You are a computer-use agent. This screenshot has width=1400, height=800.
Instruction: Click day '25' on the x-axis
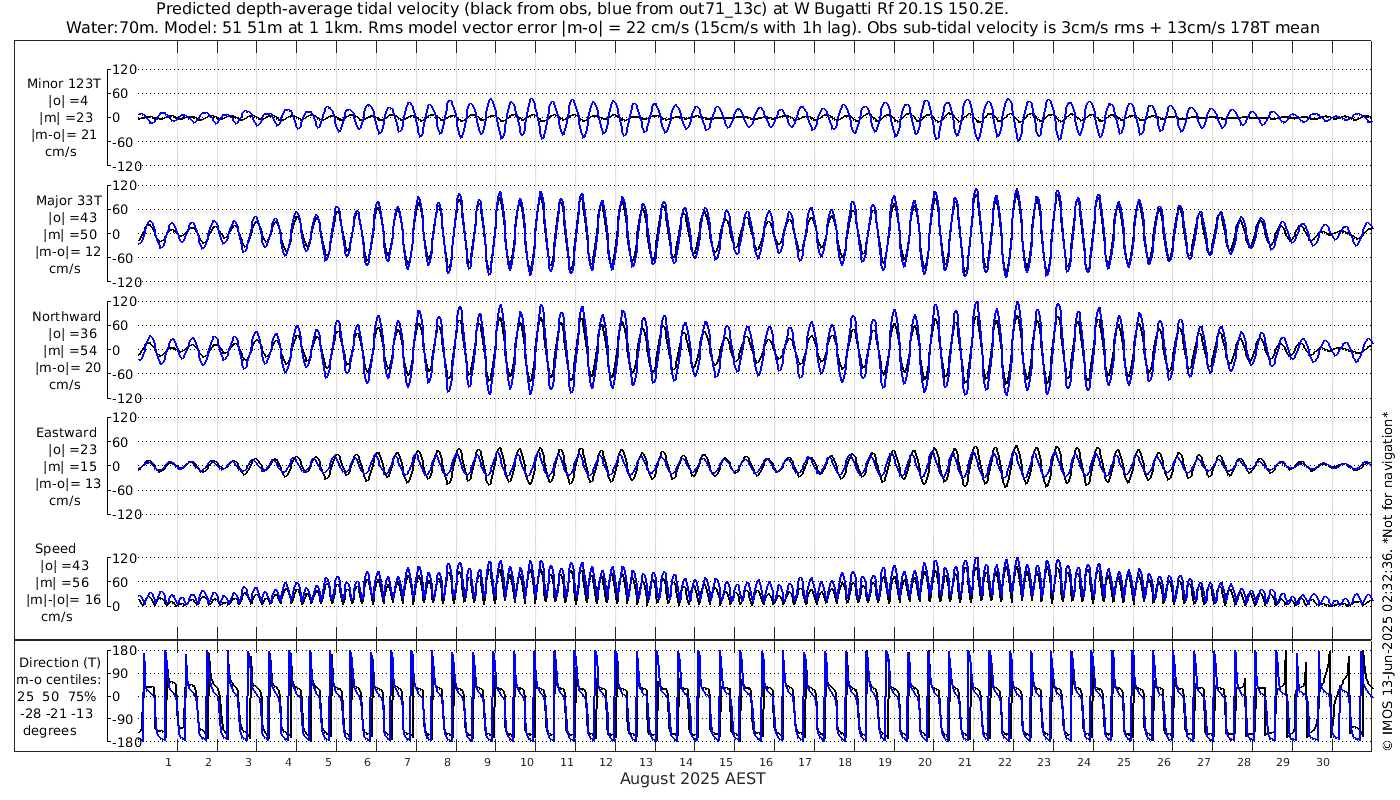pos(1124,762)
